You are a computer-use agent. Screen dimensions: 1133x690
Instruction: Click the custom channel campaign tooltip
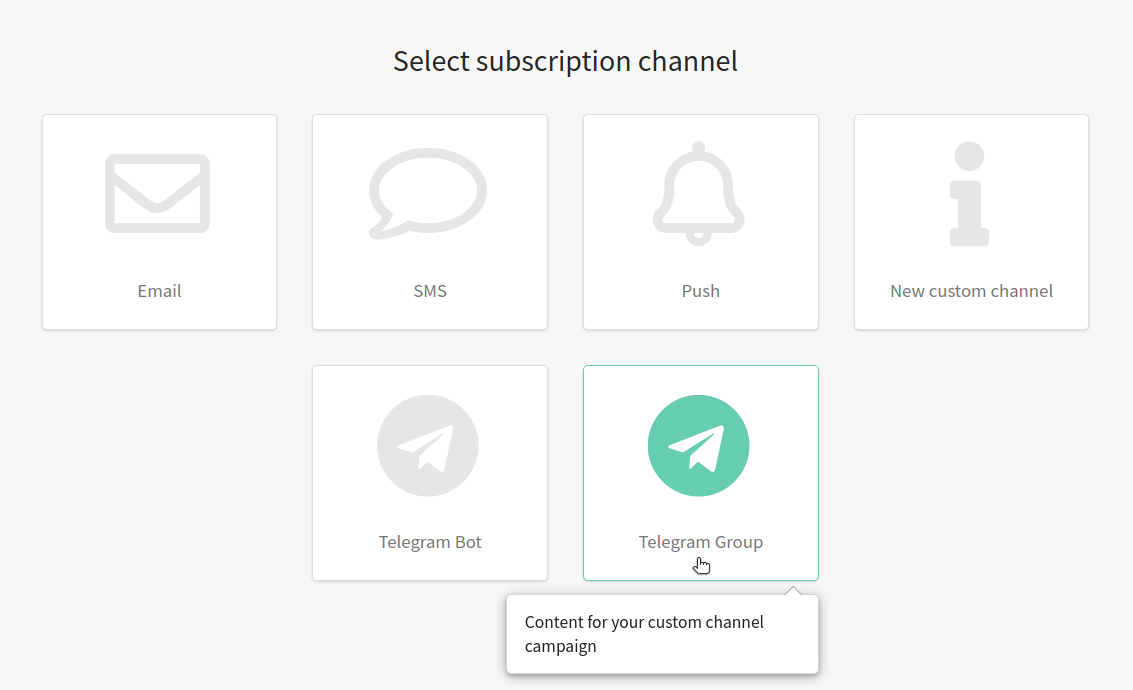(663, 634)
